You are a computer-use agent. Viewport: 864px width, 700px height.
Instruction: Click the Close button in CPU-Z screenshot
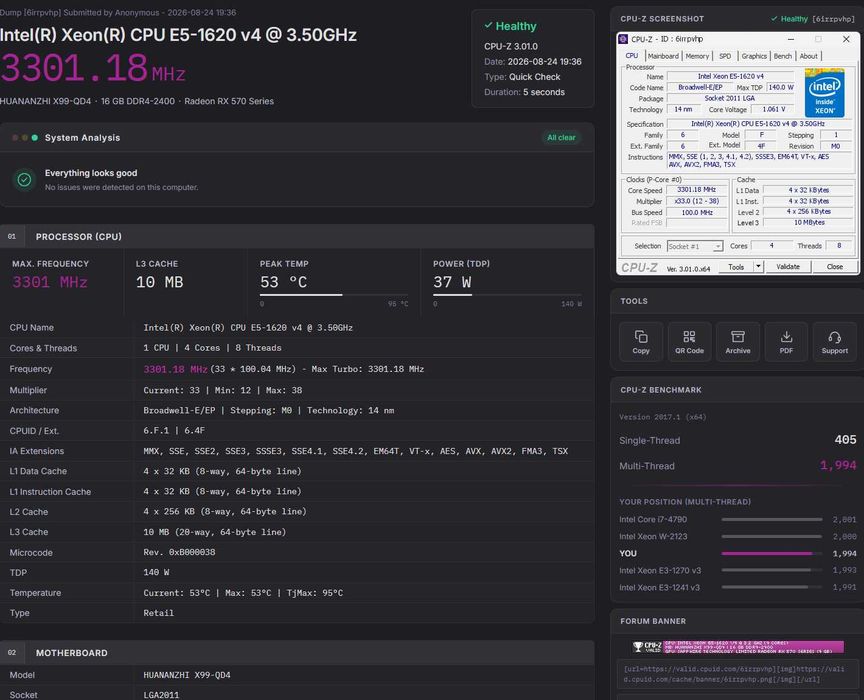click(x=834, y=267)
